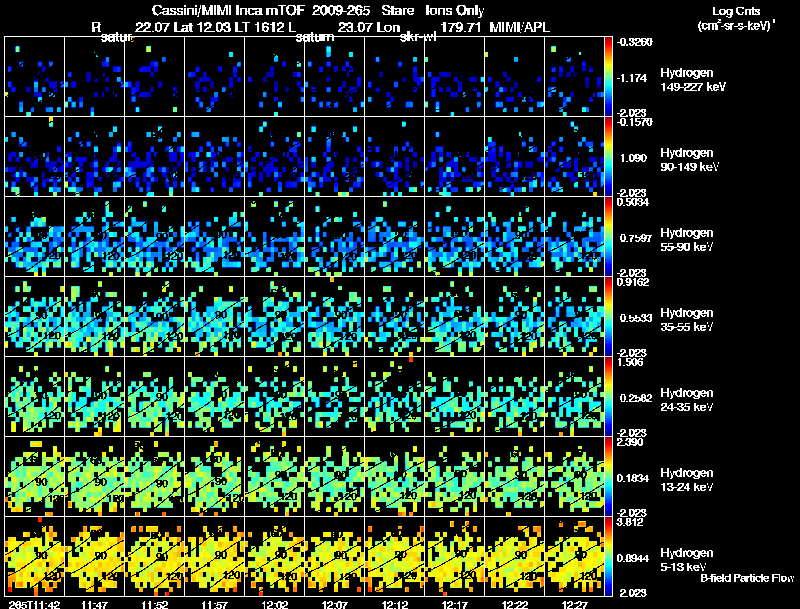Viewport: 800px width, 609px height.
Task: Click the Hydrogen 5-13 keV row label
Action: (686, 560)
